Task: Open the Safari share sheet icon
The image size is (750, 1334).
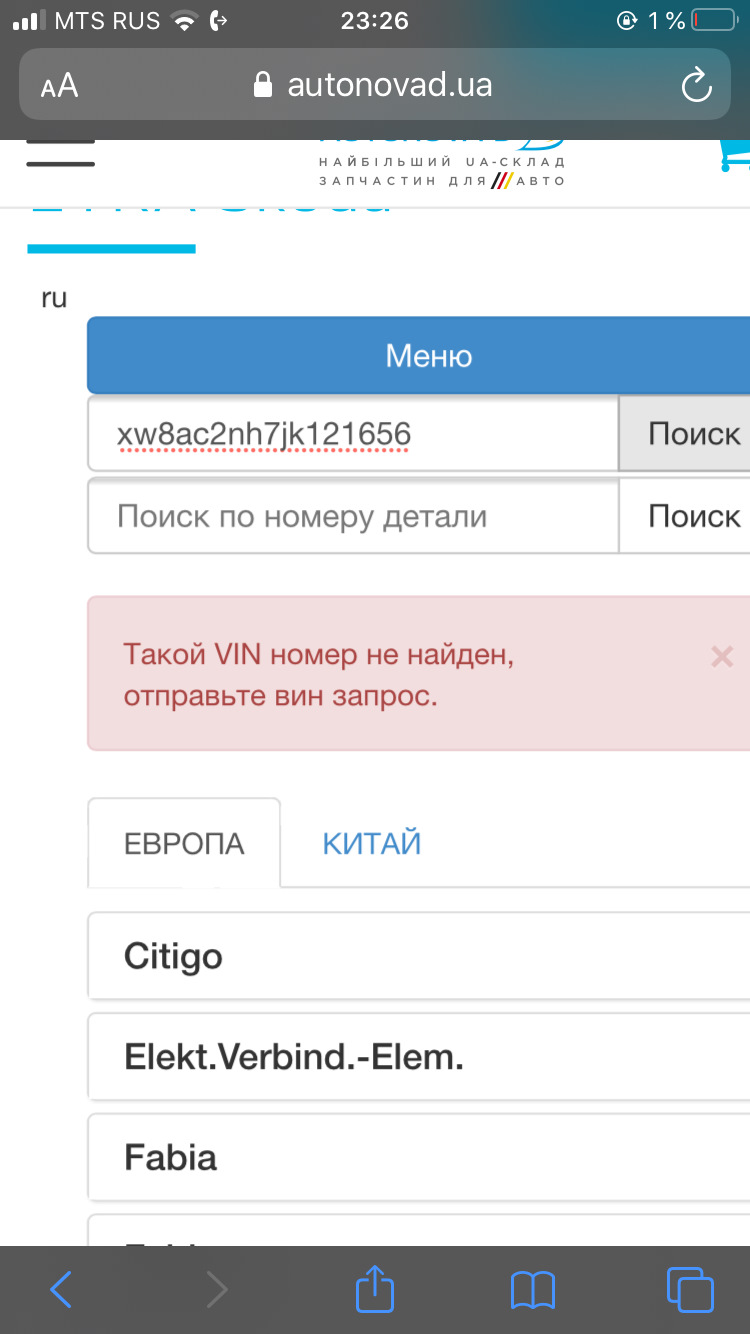Action: coord(375,1289)
